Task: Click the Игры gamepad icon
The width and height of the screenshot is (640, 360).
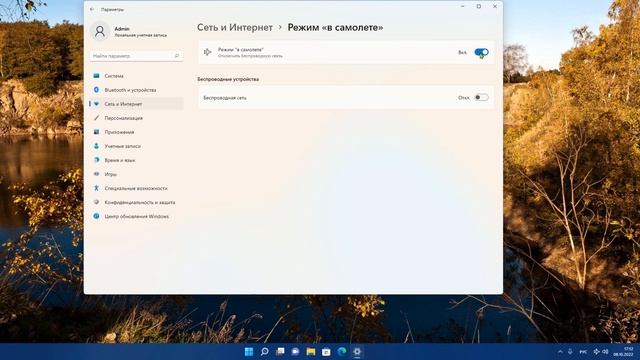Action: (96, 174)
